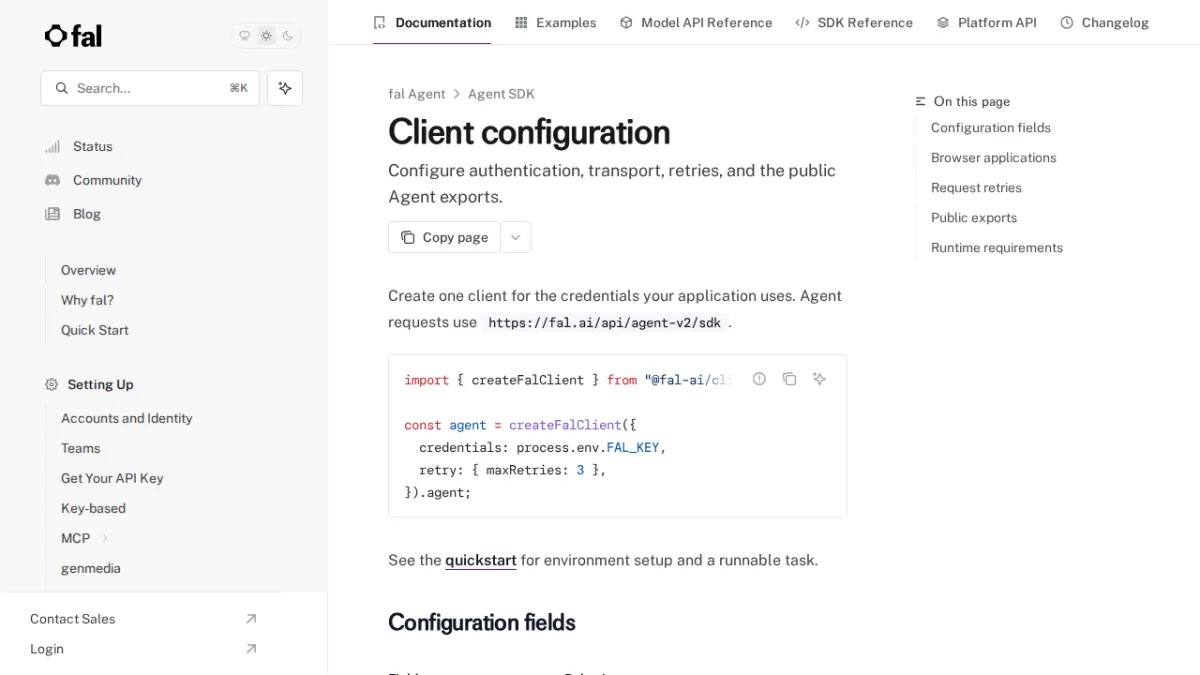The image size is (1200, 675).
Task: Open the Search field
Action: [x=150, y=88]
